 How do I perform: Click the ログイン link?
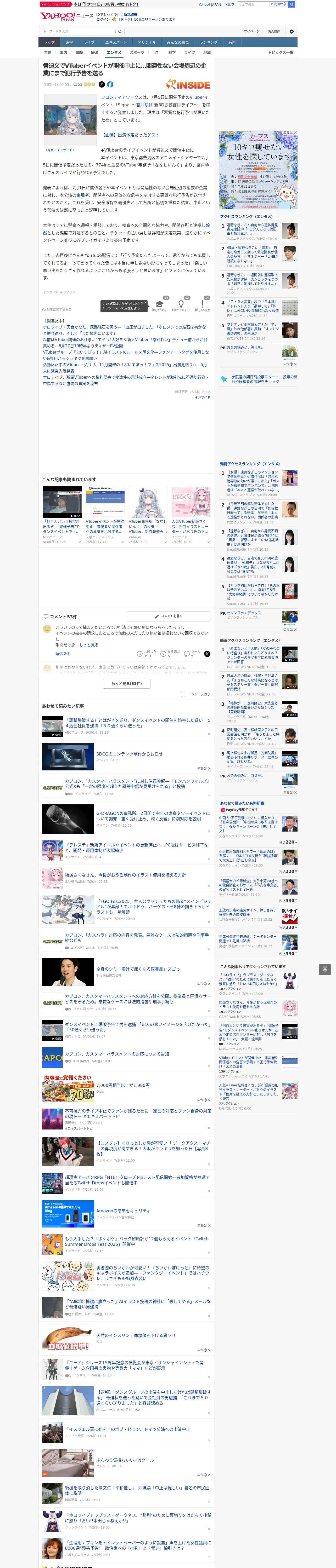click(103, 20)
